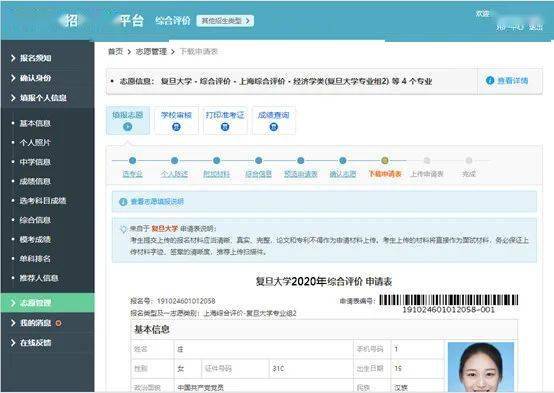The image size is (554, 393).
Task: Open 中学信息 in the sidebar
Action: (x=35, y=162)
